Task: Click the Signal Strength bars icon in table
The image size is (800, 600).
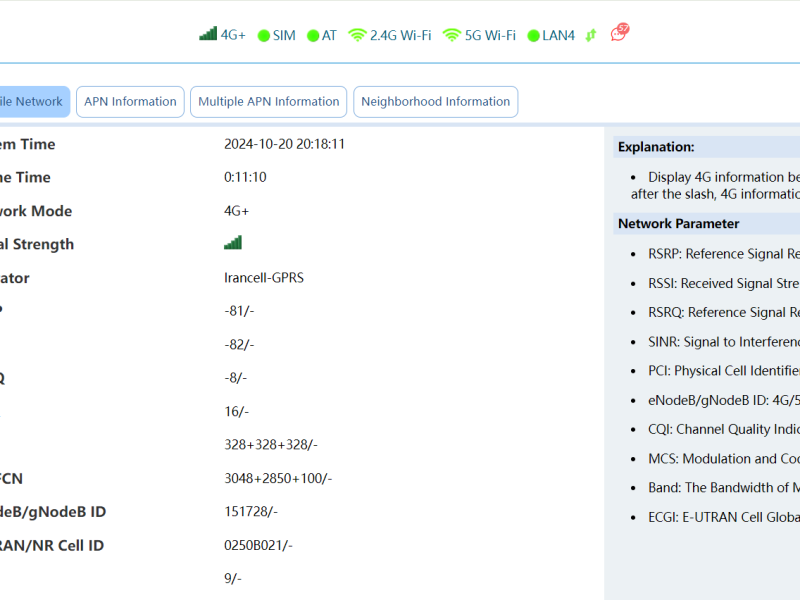Action: pos(233,243)
